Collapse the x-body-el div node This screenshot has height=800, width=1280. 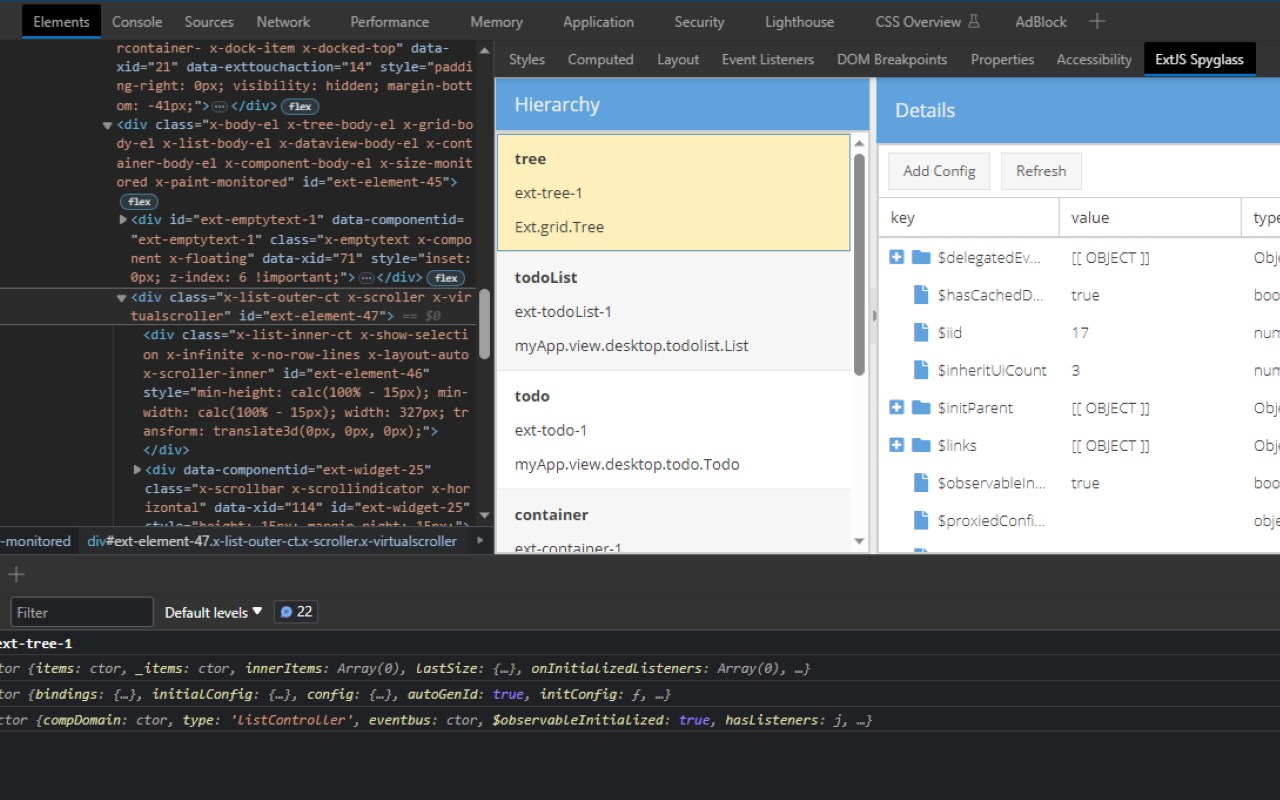pyautogui.click(x=107, y=125)
